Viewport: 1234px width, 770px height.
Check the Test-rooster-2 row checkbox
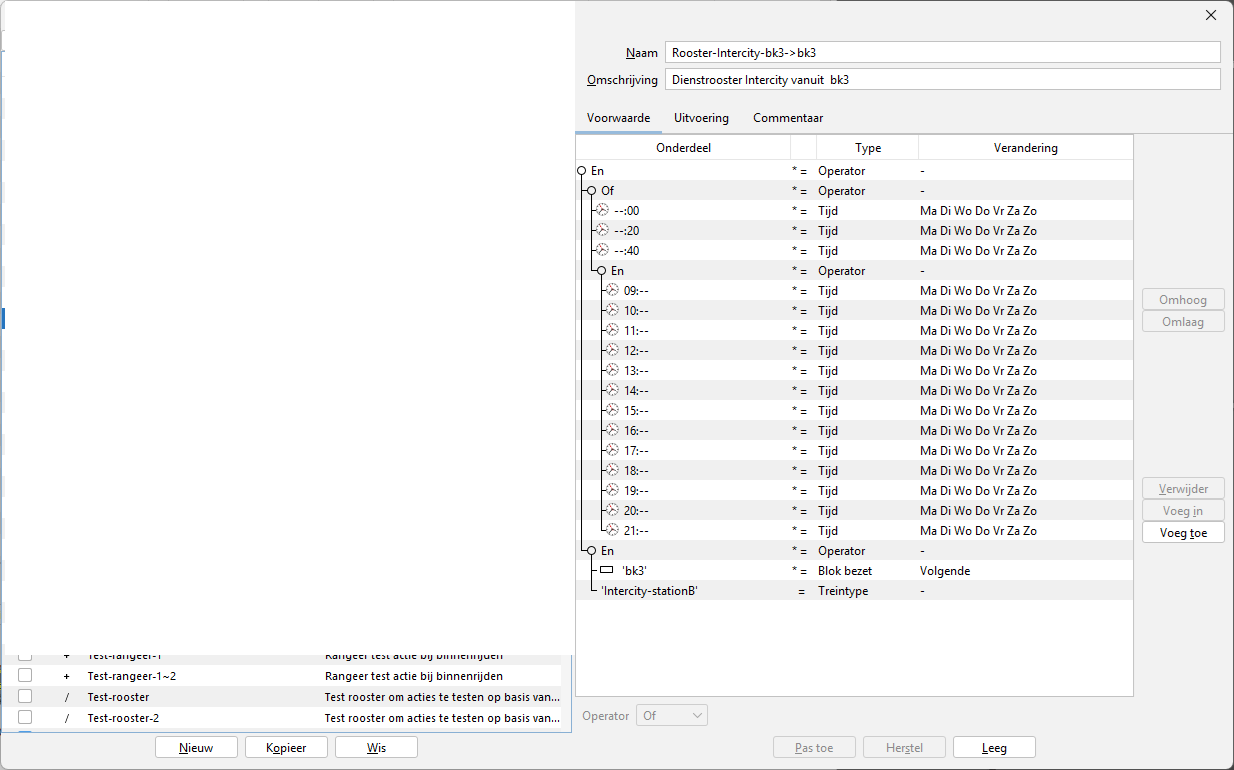(x=25, y=718)
